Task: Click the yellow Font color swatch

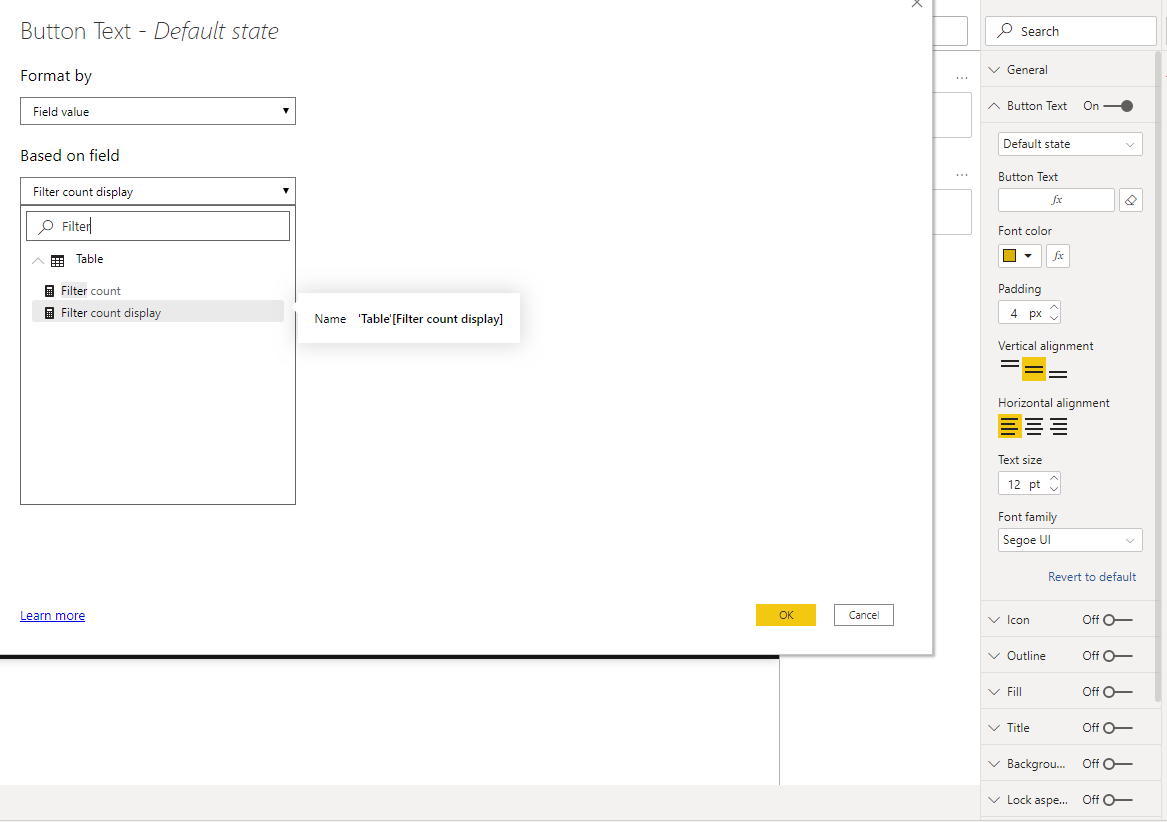Action: pos(1012,255)
